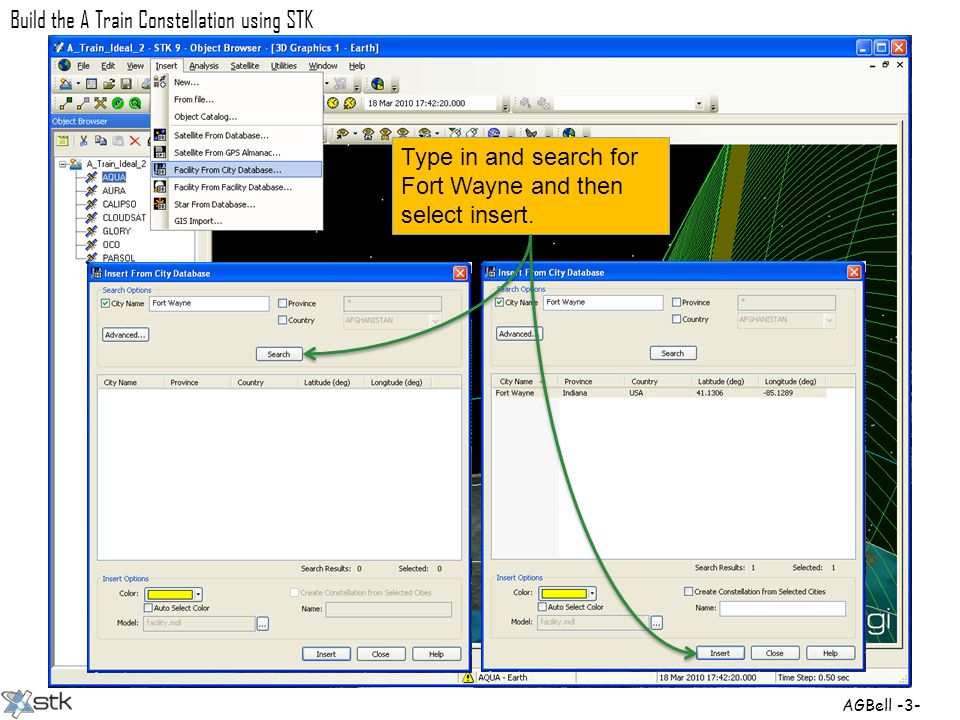Collapse the A_Train_Ideal_2 tree node
The width and height of the screenshot is (960, 720).
pos(62,164)
